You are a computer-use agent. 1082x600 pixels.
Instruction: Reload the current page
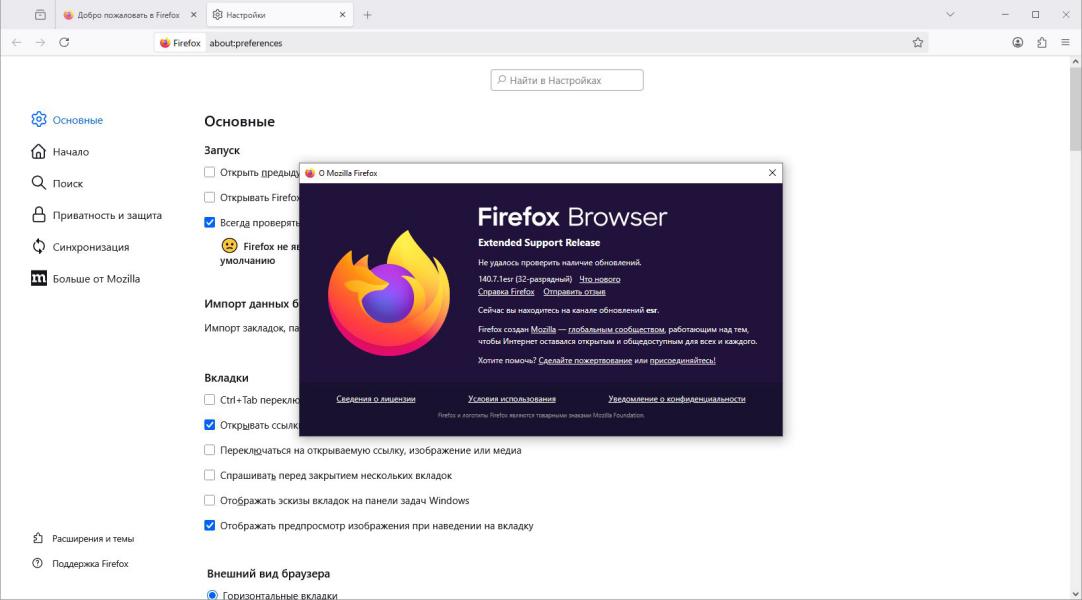[64, 43]
